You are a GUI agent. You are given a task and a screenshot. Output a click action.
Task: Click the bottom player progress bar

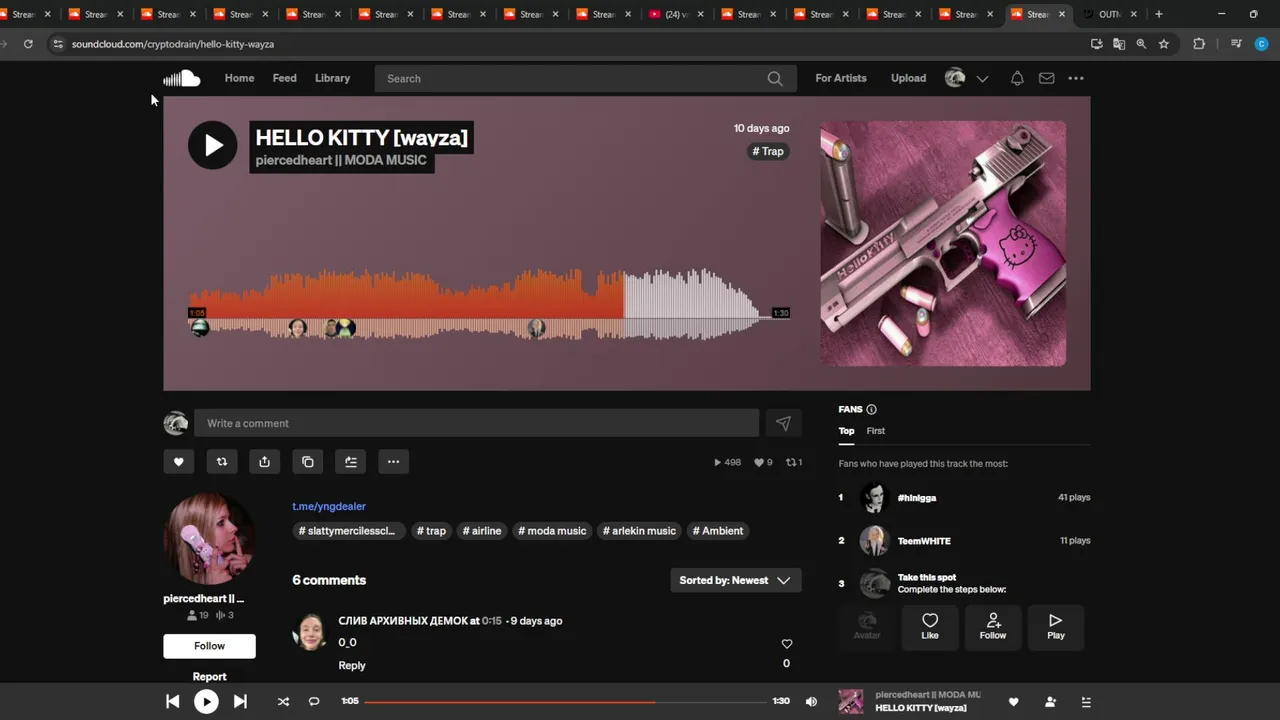point(565,702)
